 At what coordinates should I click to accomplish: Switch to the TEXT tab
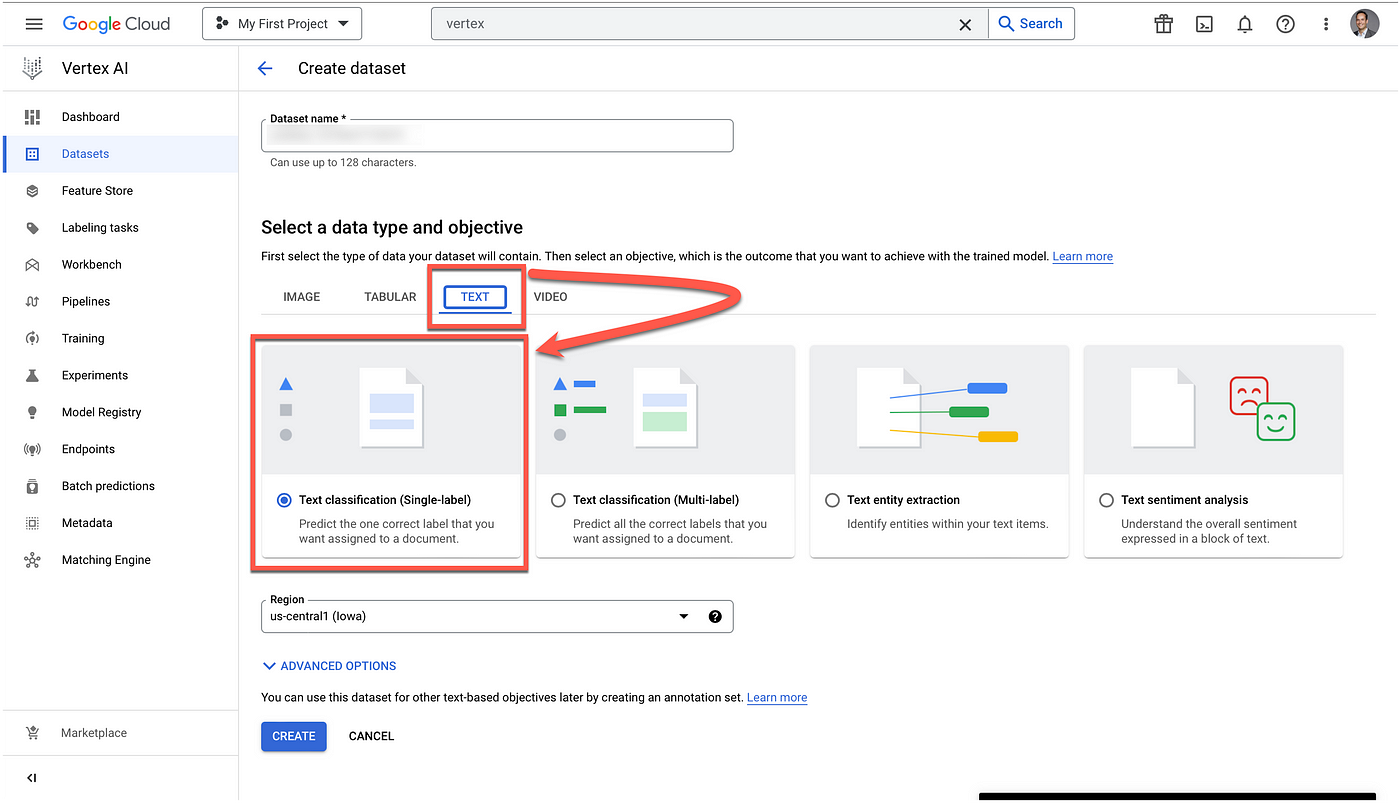pyautogui.click(x=475, y=297)
